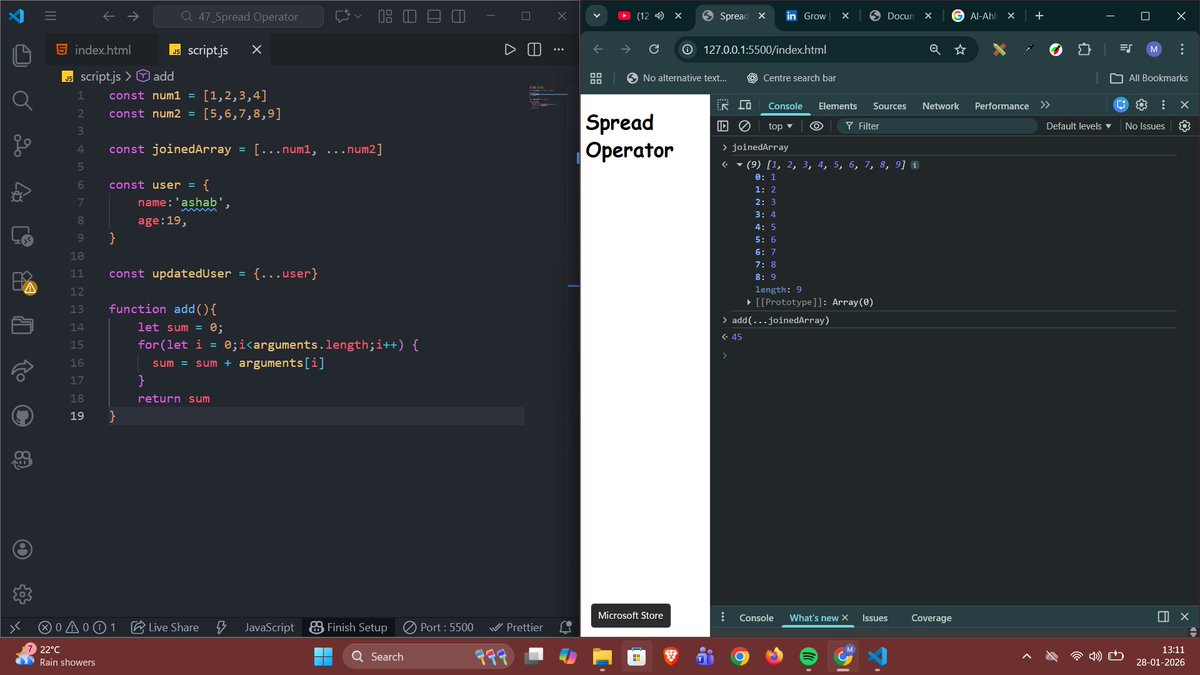Open the Copilot chat dropdown chevron

point(359,16)
